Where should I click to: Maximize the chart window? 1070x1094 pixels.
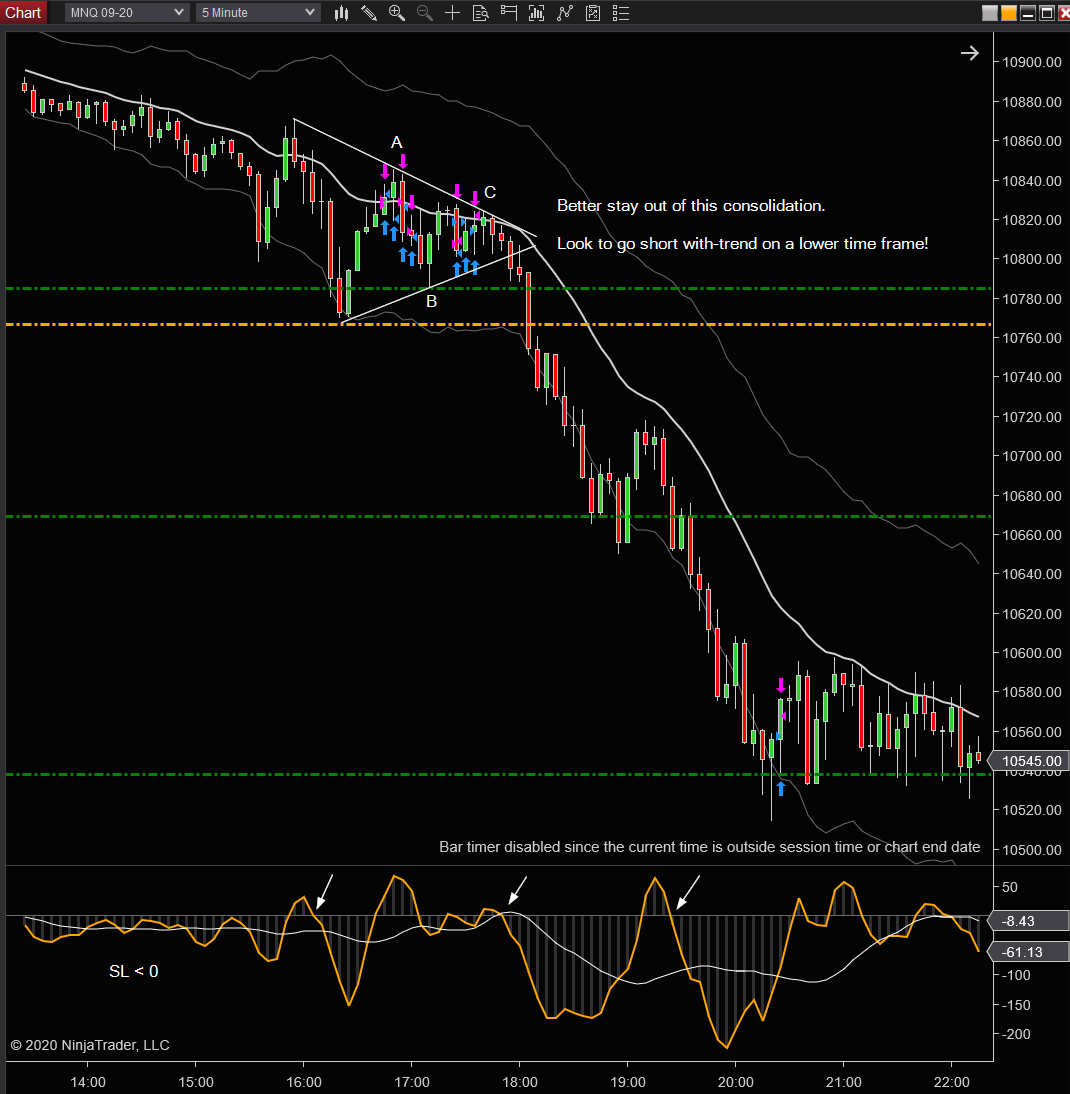tap(1046, 13)
